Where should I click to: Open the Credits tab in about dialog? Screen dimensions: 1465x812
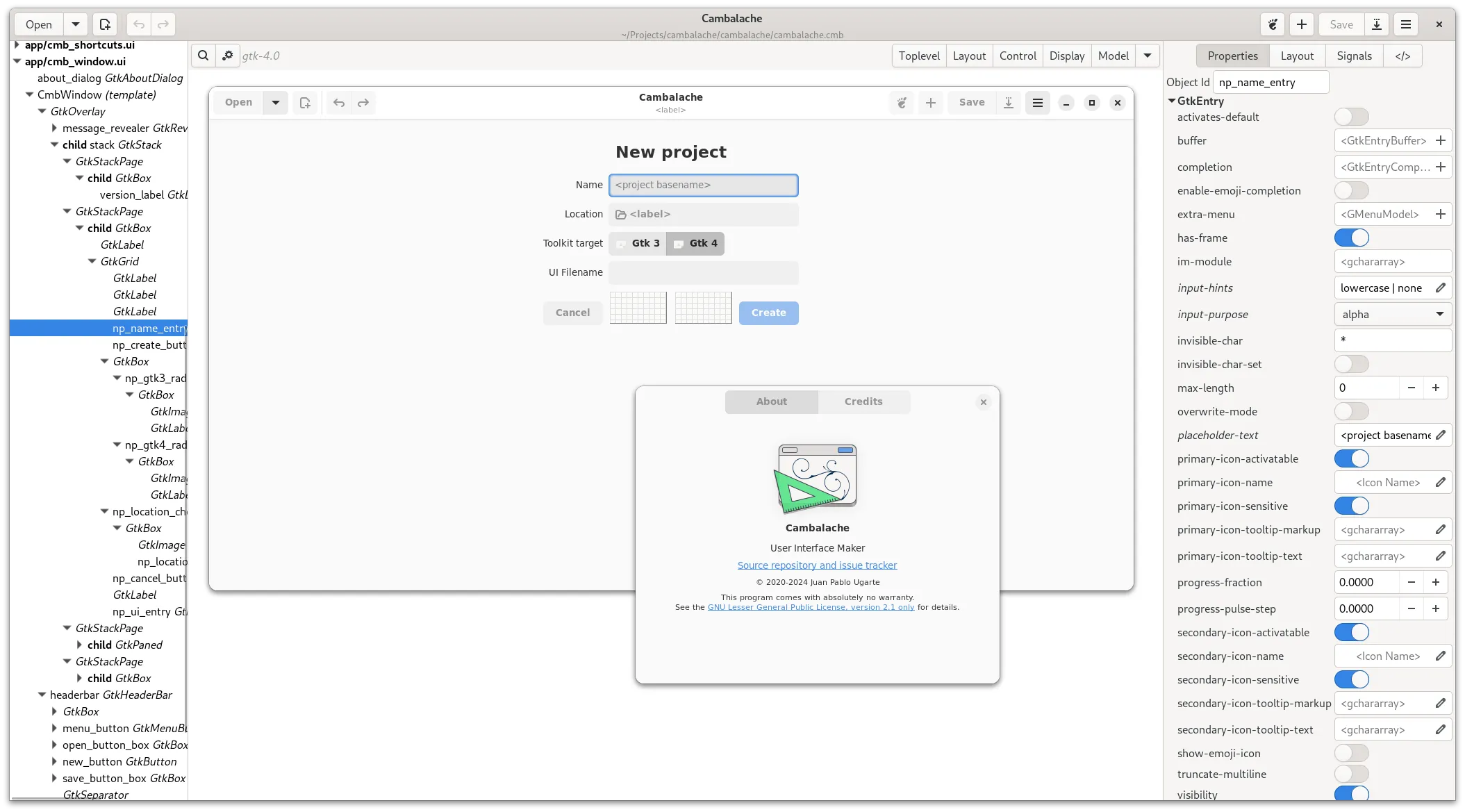[x=863, y=401]
